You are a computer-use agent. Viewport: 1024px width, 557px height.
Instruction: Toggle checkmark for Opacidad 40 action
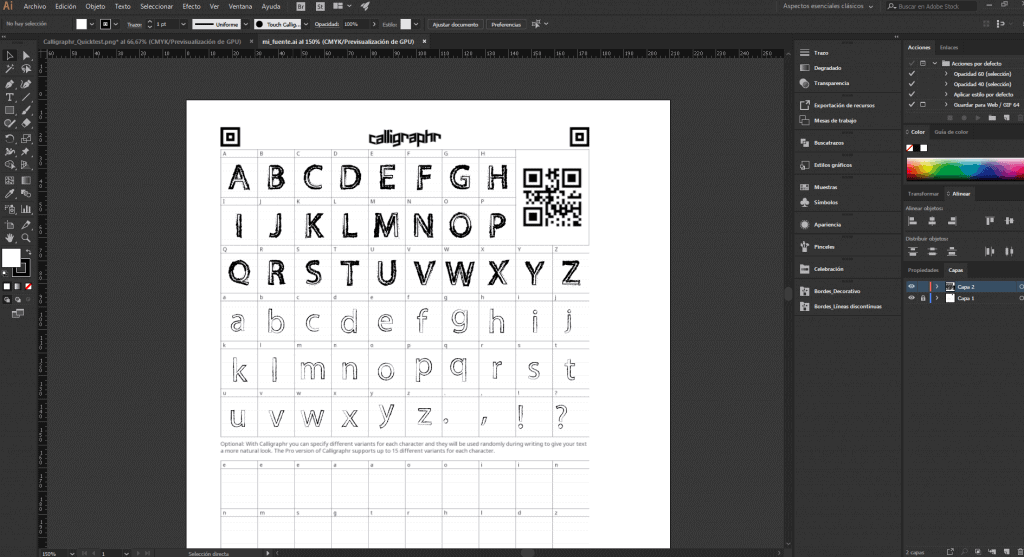tap(912, 84)
